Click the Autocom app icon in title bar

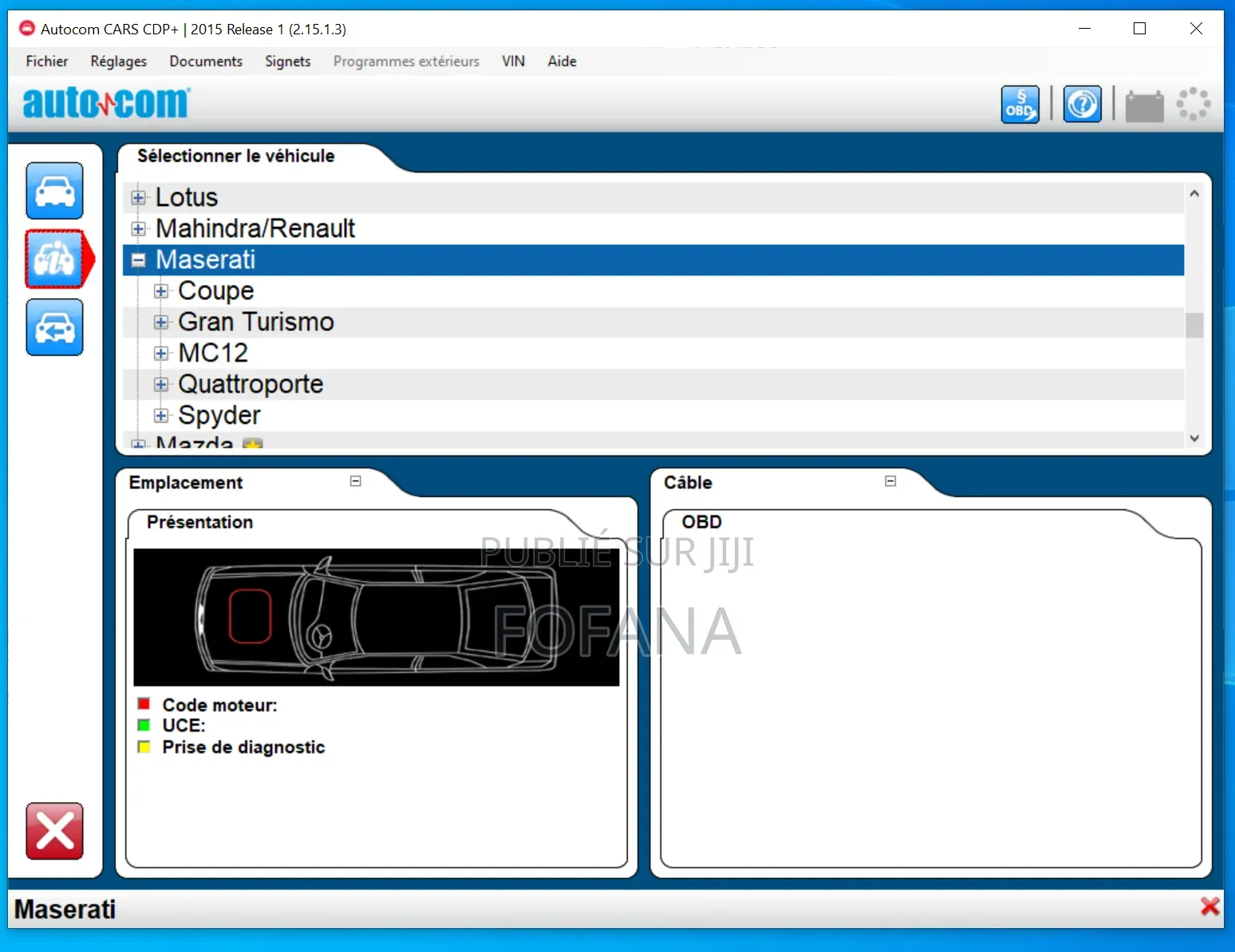tap(26, 29)
